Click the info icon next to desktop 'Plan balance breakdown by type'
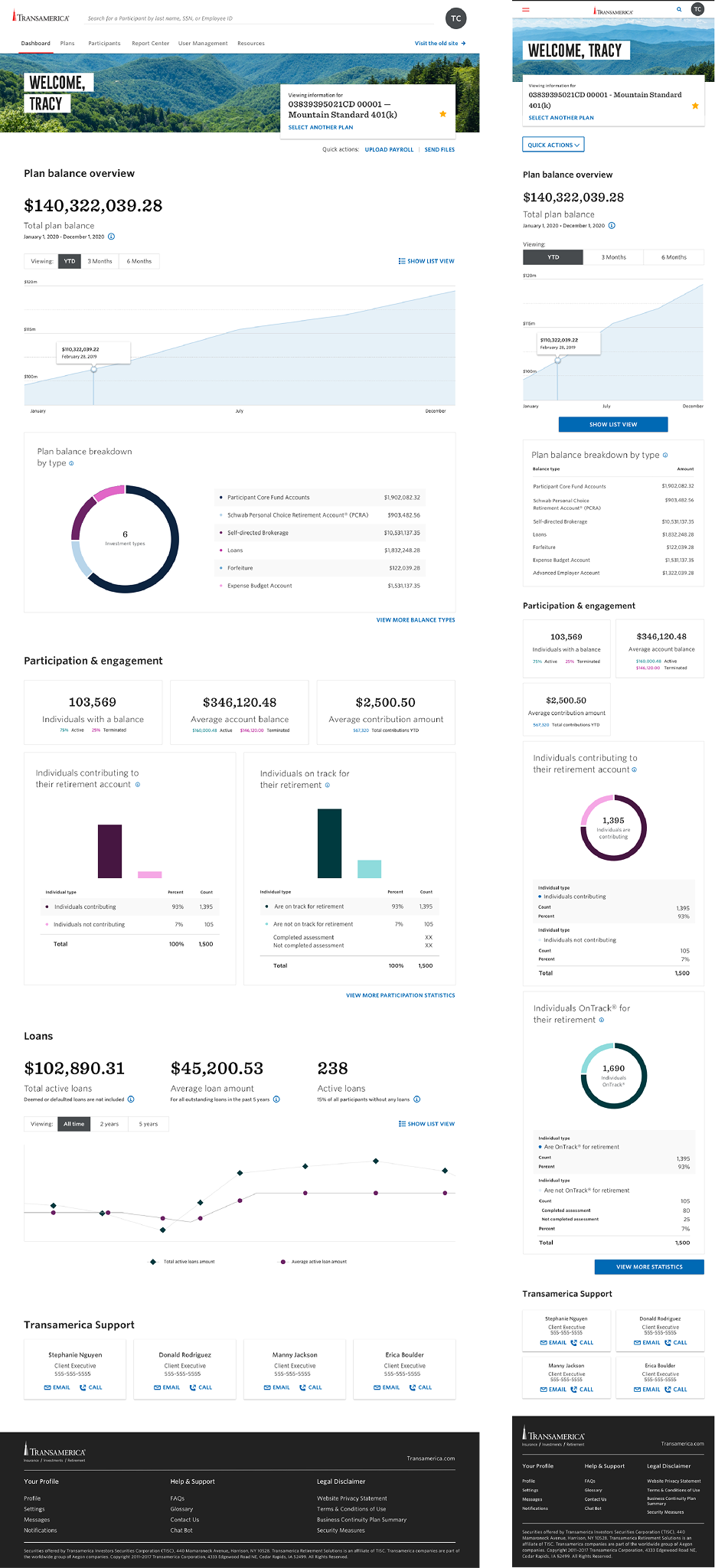This screenshot has width=715, height=1568. coord(72,463)
